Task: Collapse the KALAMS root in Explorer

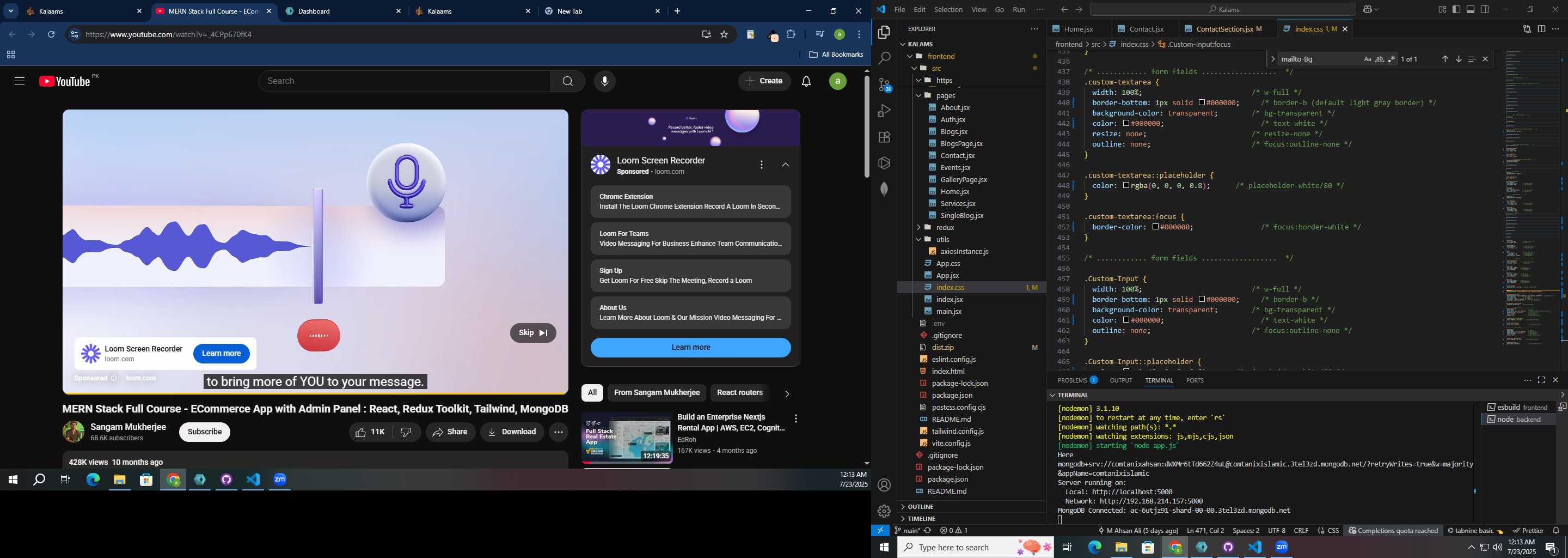Action: tap(903, 44)
